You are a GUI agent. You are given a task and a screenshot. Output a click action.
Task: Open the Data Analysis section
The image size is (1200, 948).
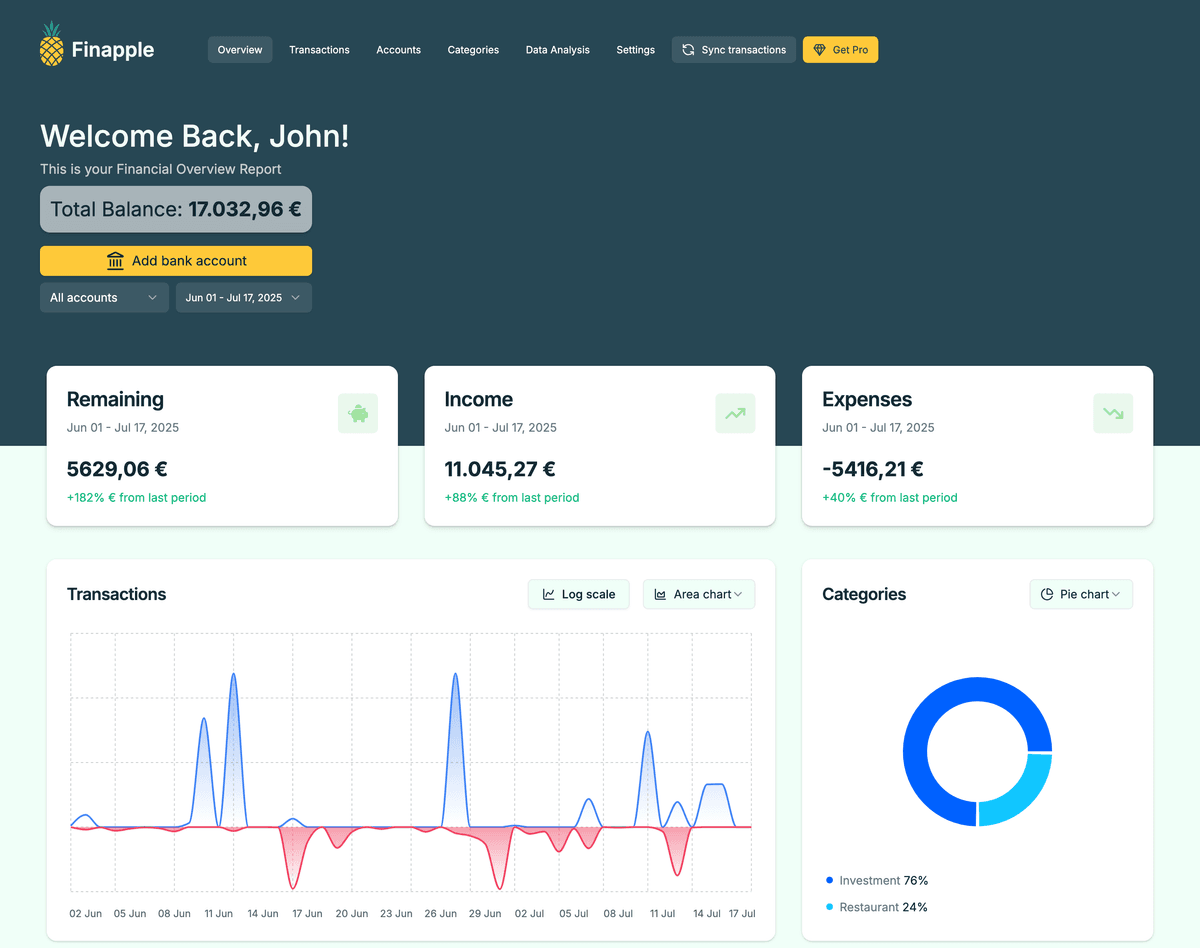[x=557, y=49]
